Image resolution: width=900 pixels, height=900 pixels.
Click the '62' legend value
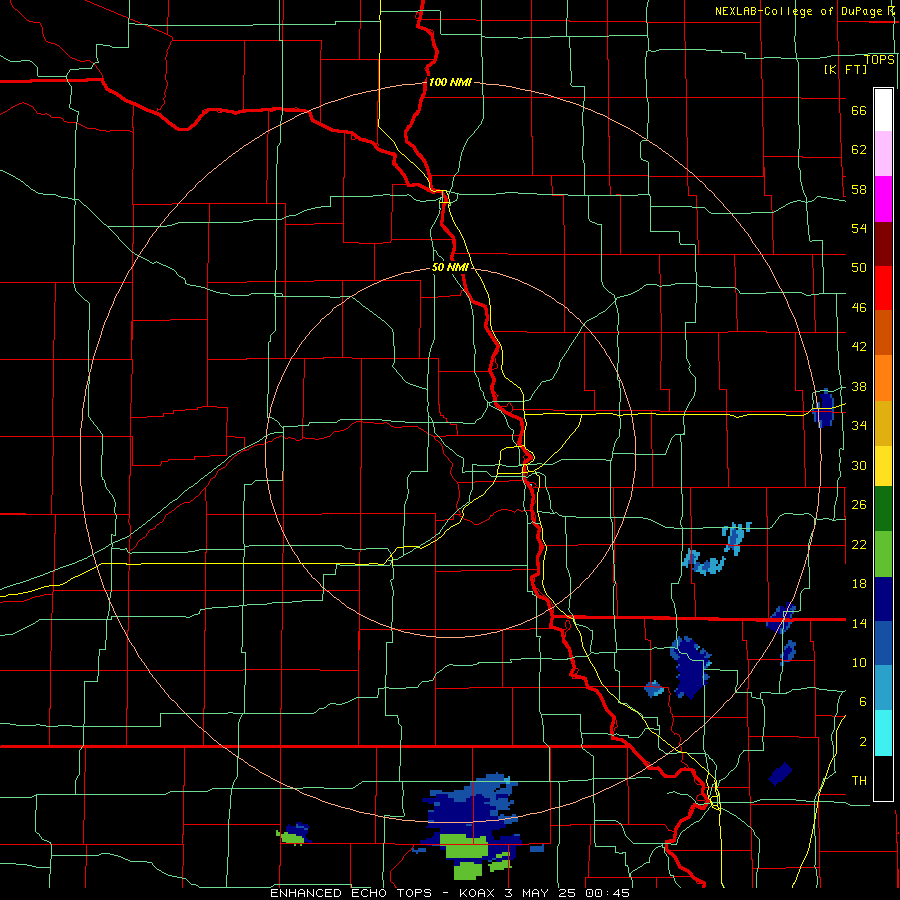tap(859, 150)
